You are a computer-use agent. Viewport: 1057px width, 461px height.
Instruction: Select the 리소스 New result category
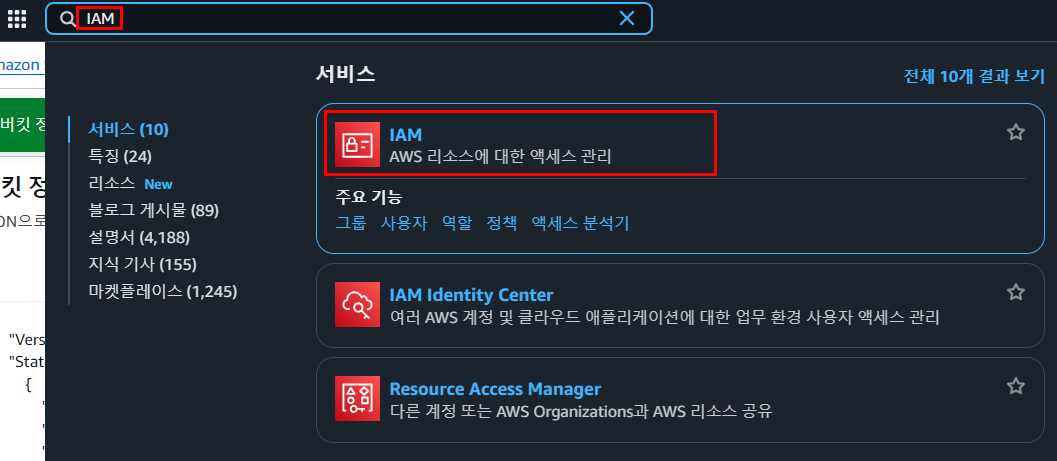click(130, 183)
